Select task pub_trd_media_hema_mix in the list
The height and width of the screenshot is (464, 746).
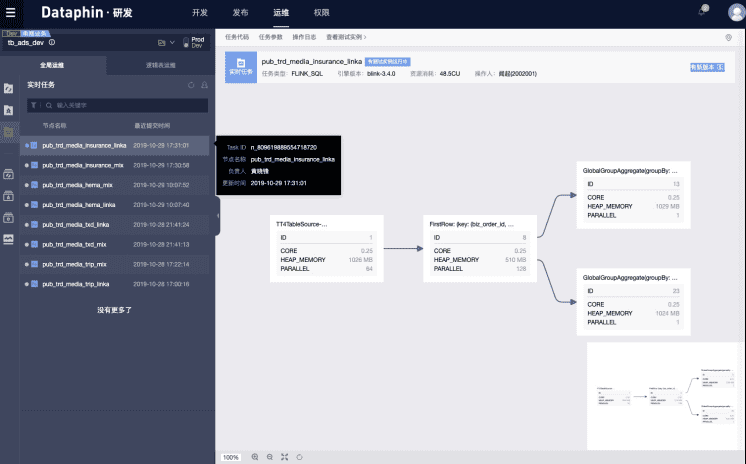[x=115, y=185]
